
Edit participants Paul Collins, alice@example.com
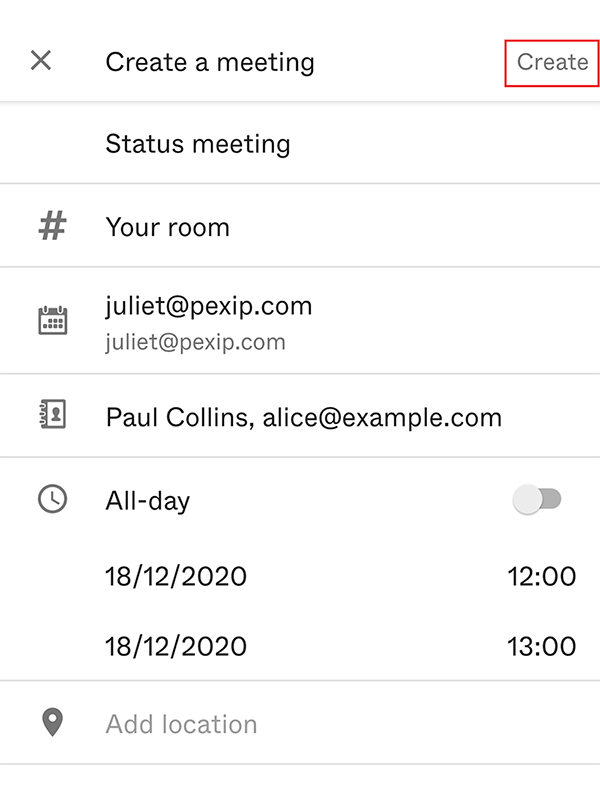click(303, 417)
